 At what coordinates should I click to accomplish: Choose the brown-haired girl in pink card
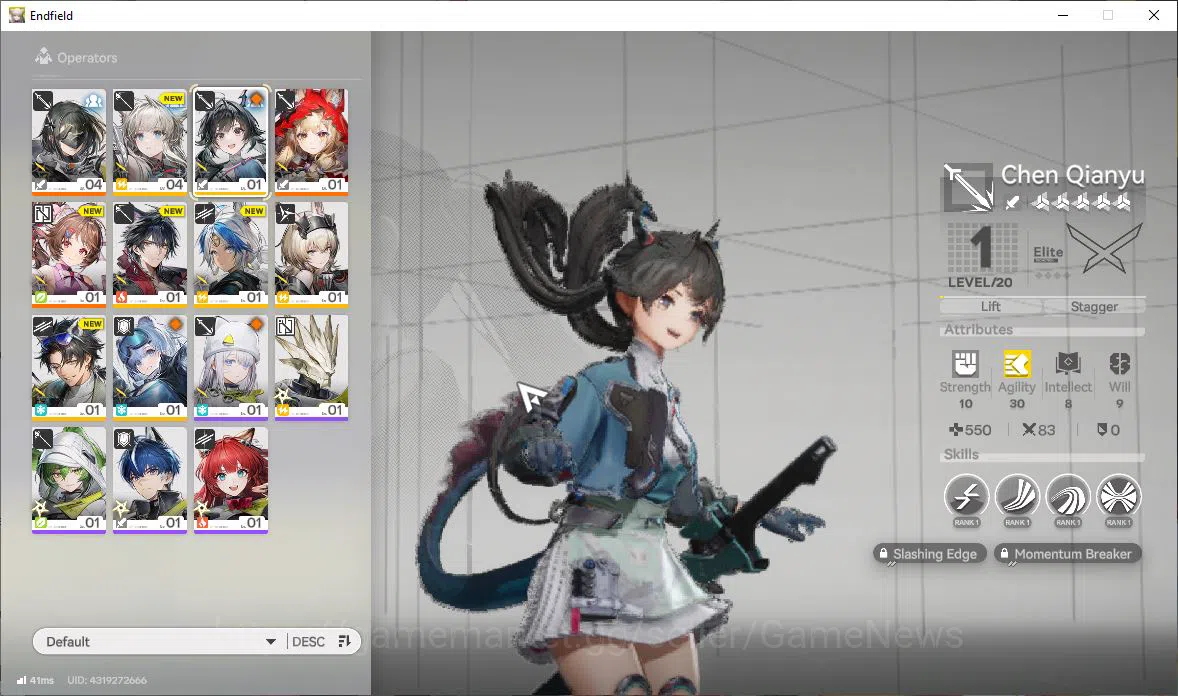(x=68, y=254)
